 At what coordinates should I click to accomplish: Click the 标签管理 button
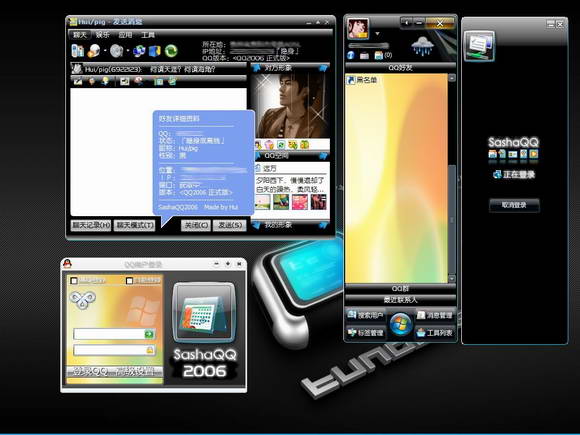[x=365, y=333]
